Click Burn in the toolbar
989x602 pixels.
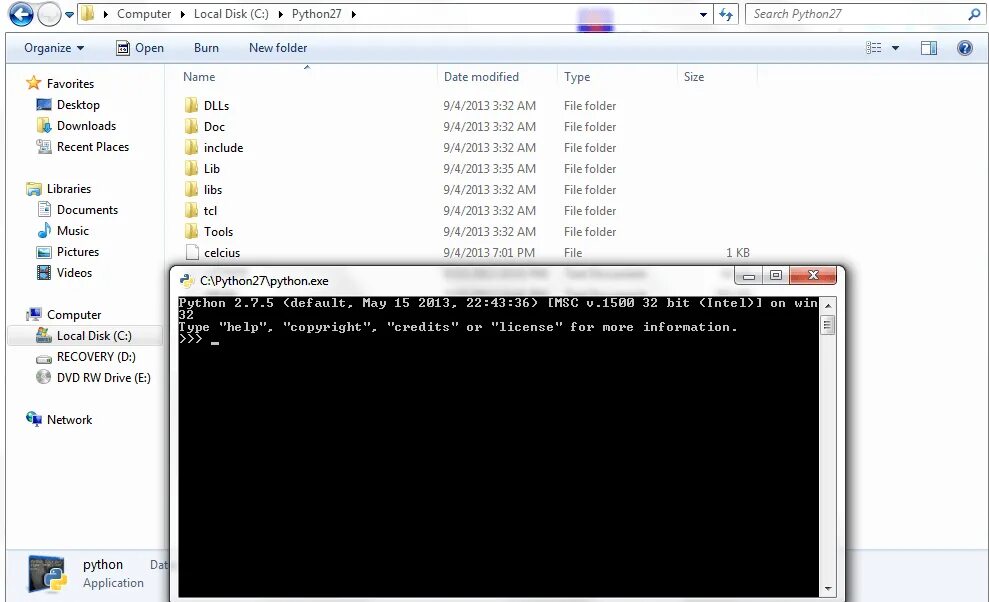click(x=206, y=48)
